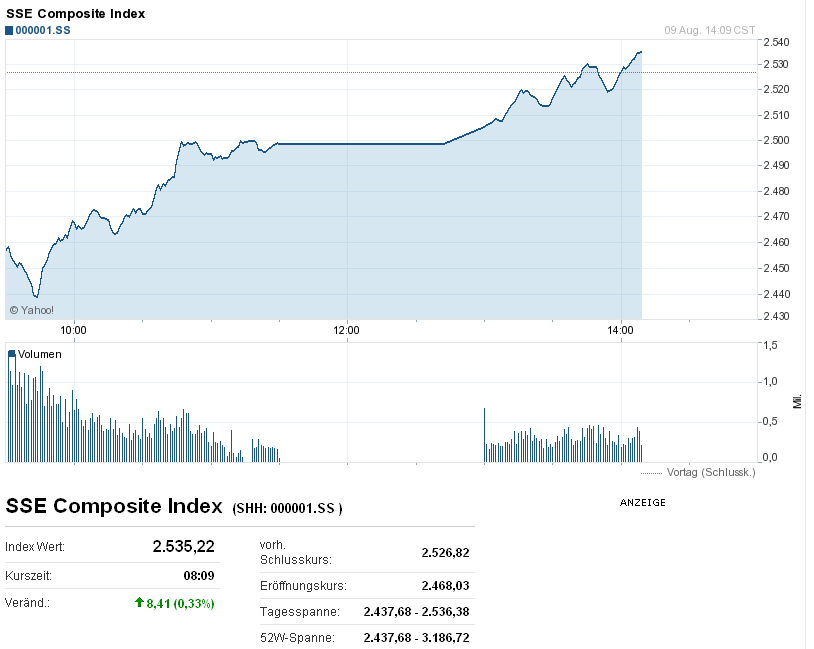
Task: Click the SSE Composite Index chart title
Action: tap(76, 13)
